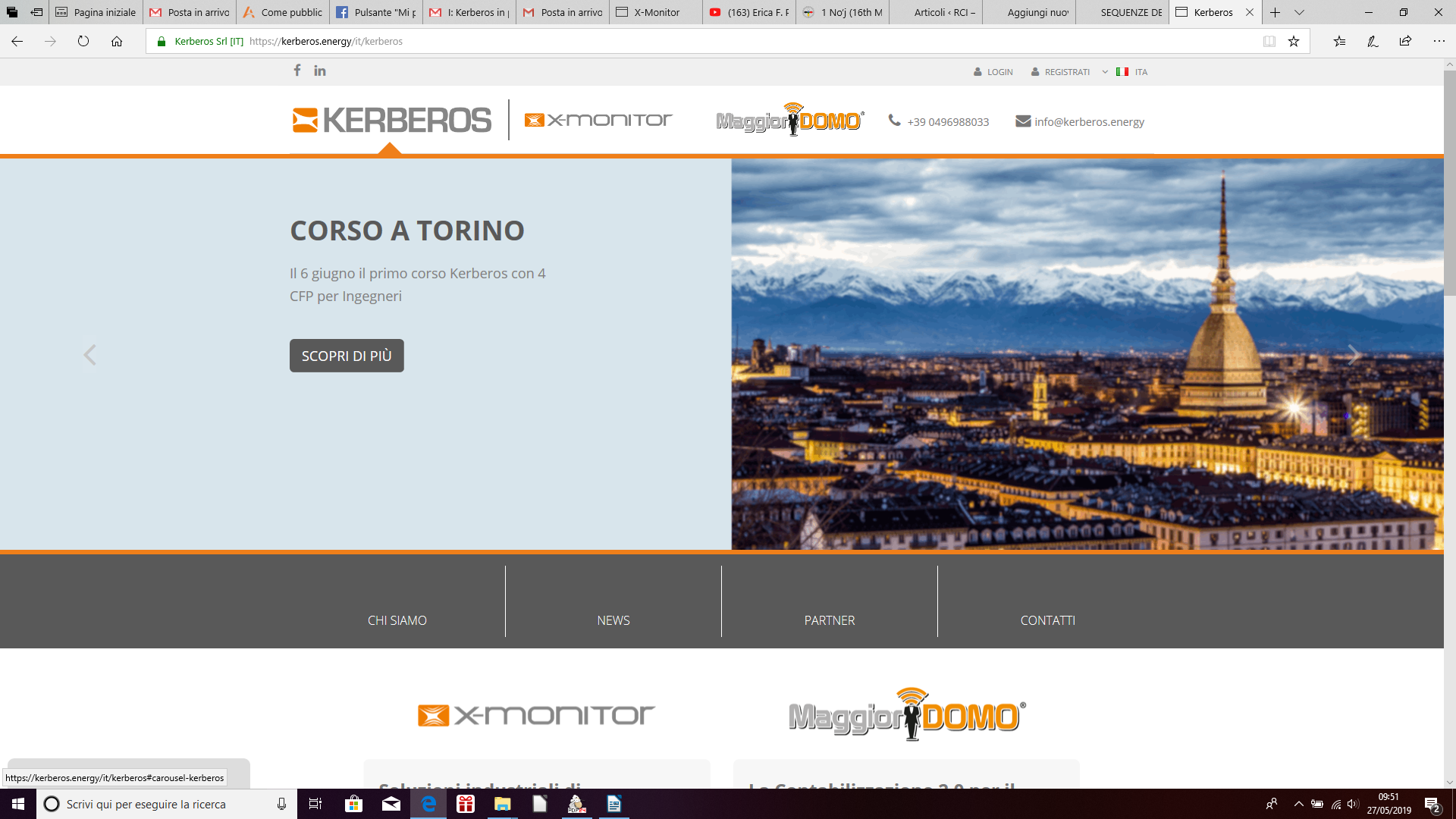Click the Share page icon
The width and height of the screenshot is (1456, 819).
(x=1405, y=42)
